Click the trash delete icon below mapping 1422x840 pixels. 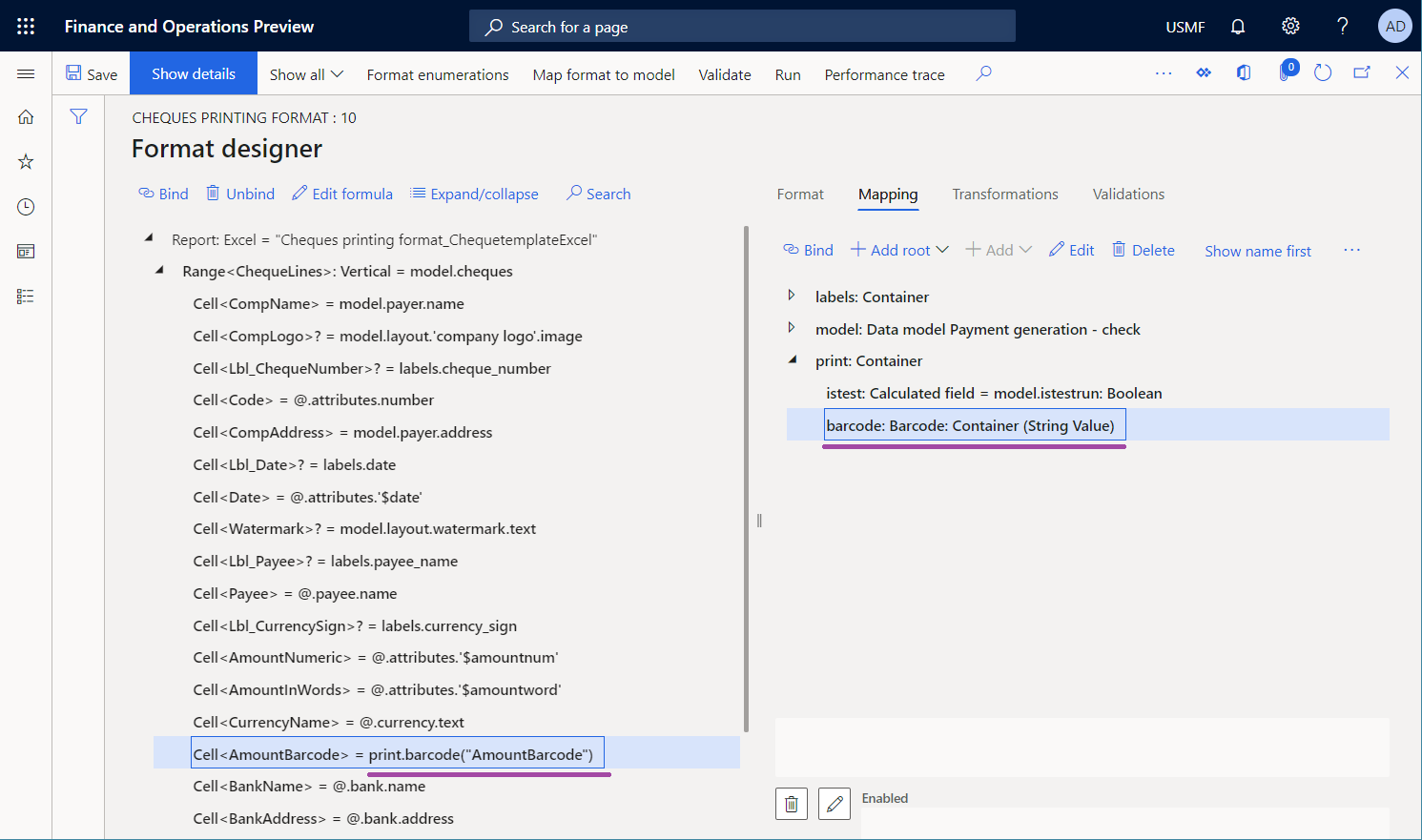point(792,804)
